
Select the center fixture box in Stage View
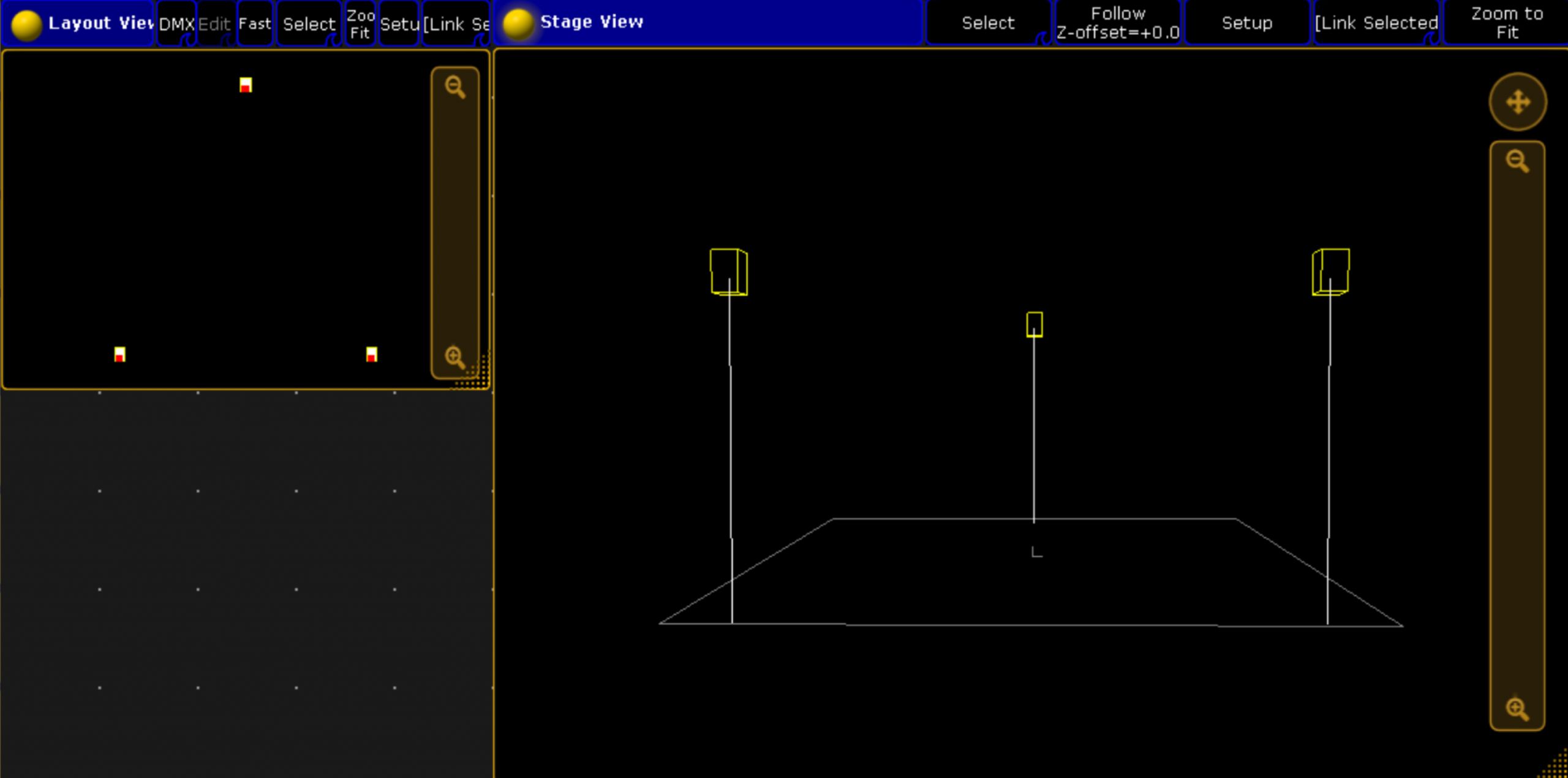point(1035,325)
